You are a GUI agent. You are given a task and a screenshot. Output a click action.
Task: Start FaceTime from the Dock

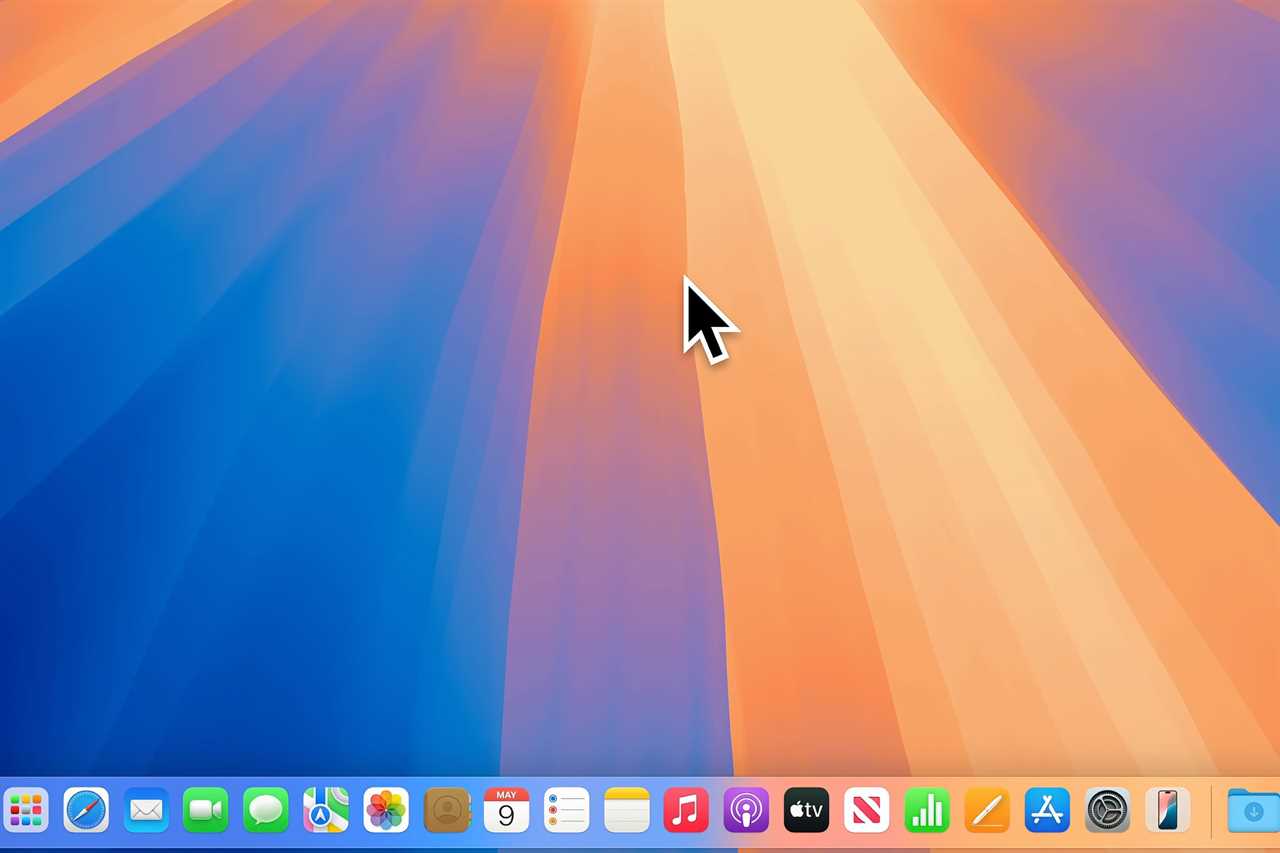click(x=206, y=810)
